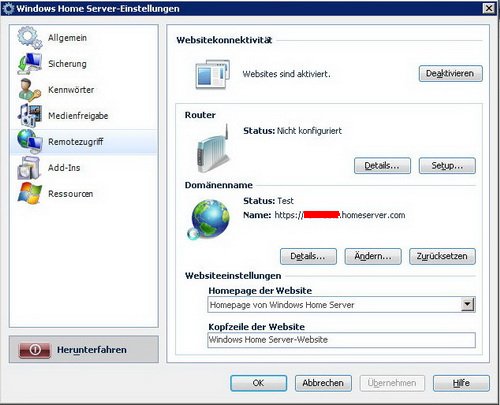Close the Einstellungen dialog window
The height and width of the screenshot is (405, 500).
click(489, 8)
